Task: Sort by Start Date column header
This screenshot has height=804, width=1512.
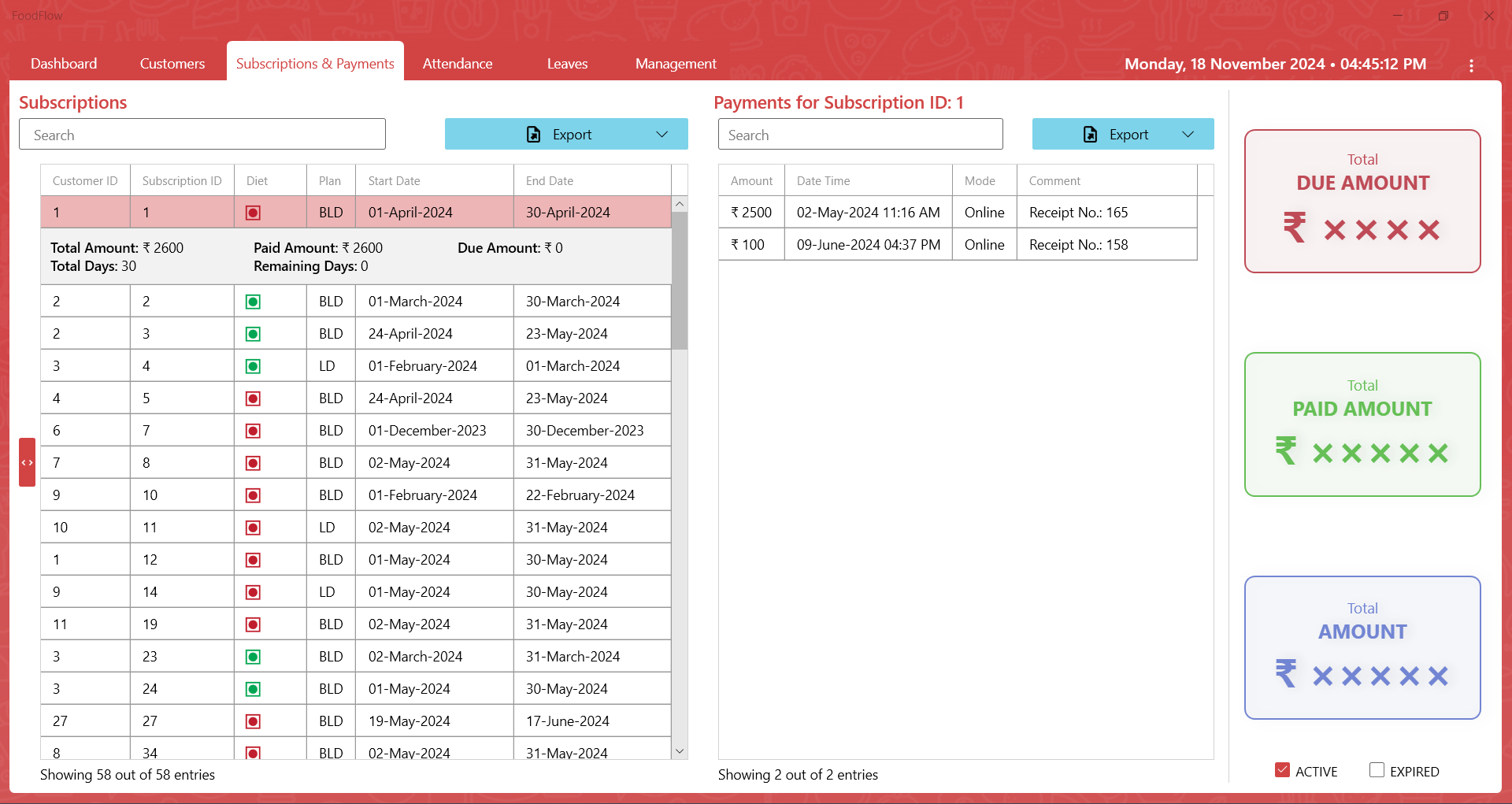Action: (x=435, y=180)
